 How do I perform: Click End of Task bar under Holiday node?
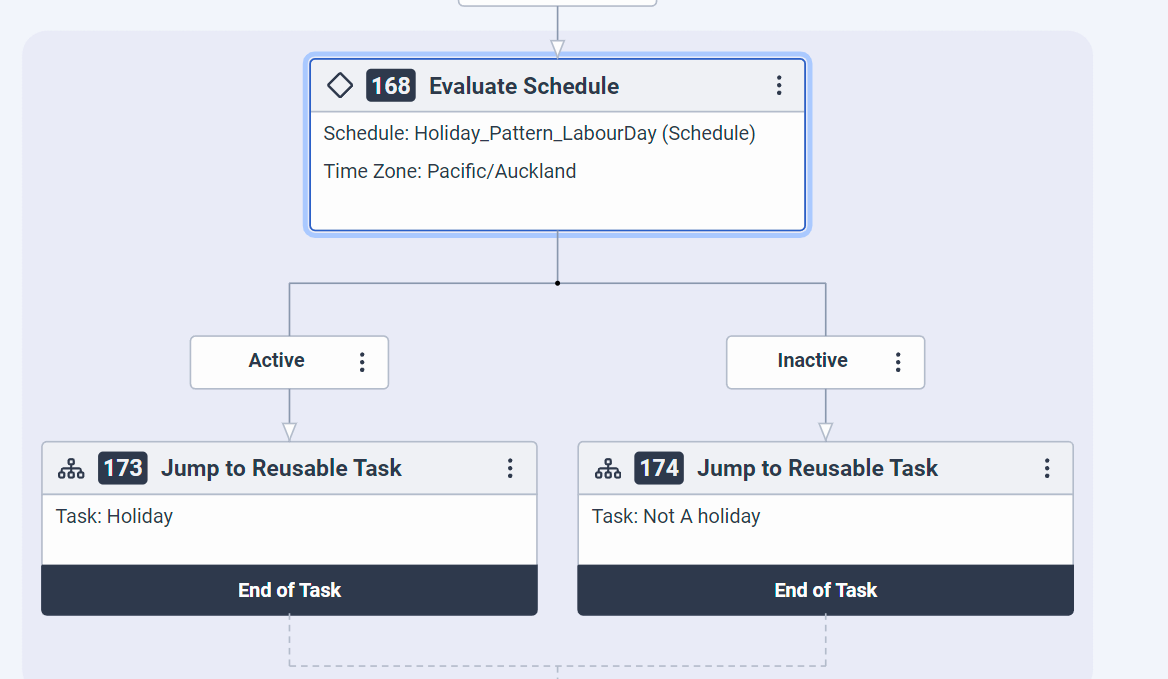[x=289, y=590]
